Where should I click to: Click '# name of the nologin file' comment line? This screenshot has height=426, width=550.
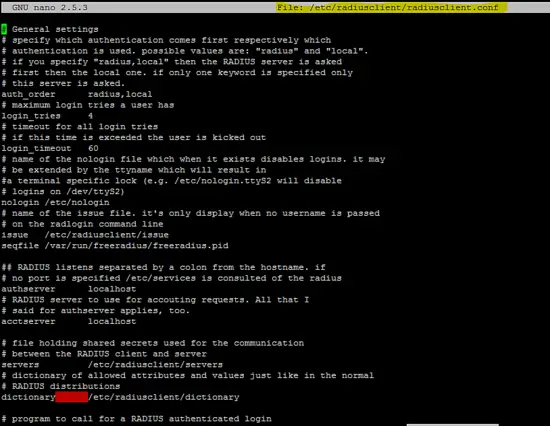pos(193,159)
